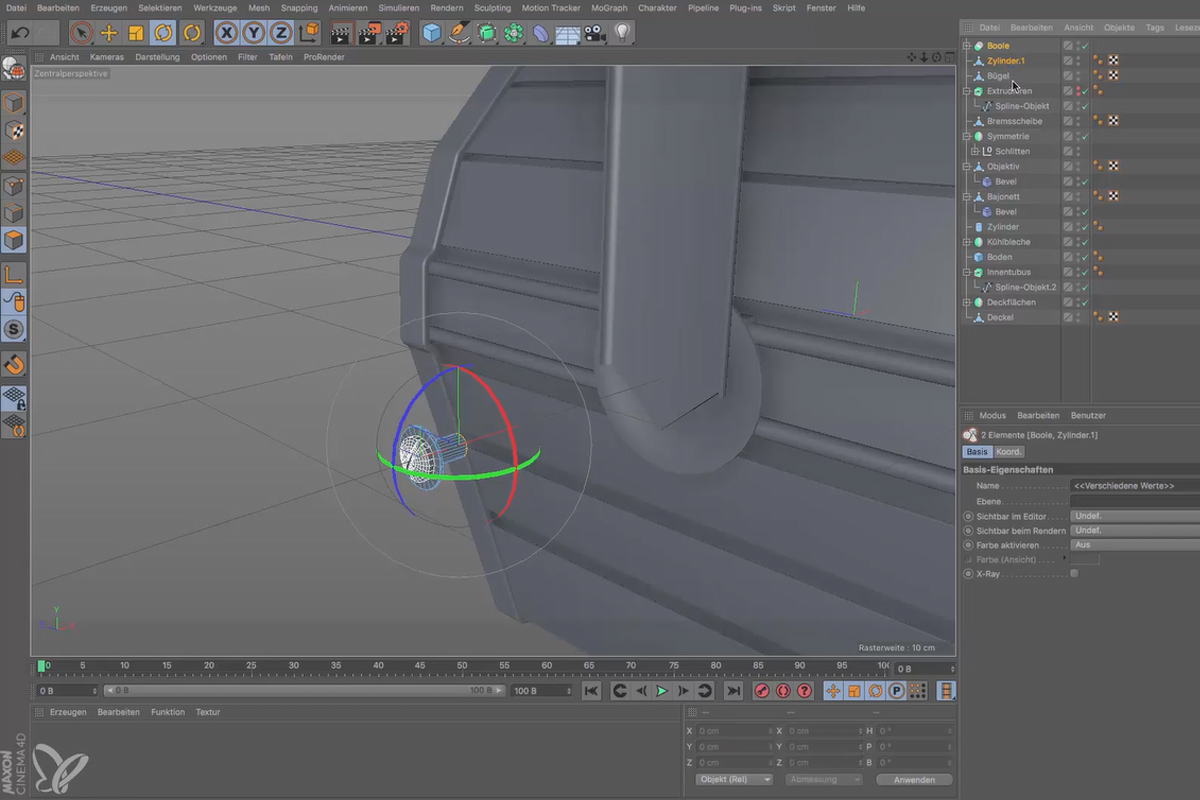Open the Bend deformer icon
The width and height of the screenshot is (1200, 800).
click(540, 33)
